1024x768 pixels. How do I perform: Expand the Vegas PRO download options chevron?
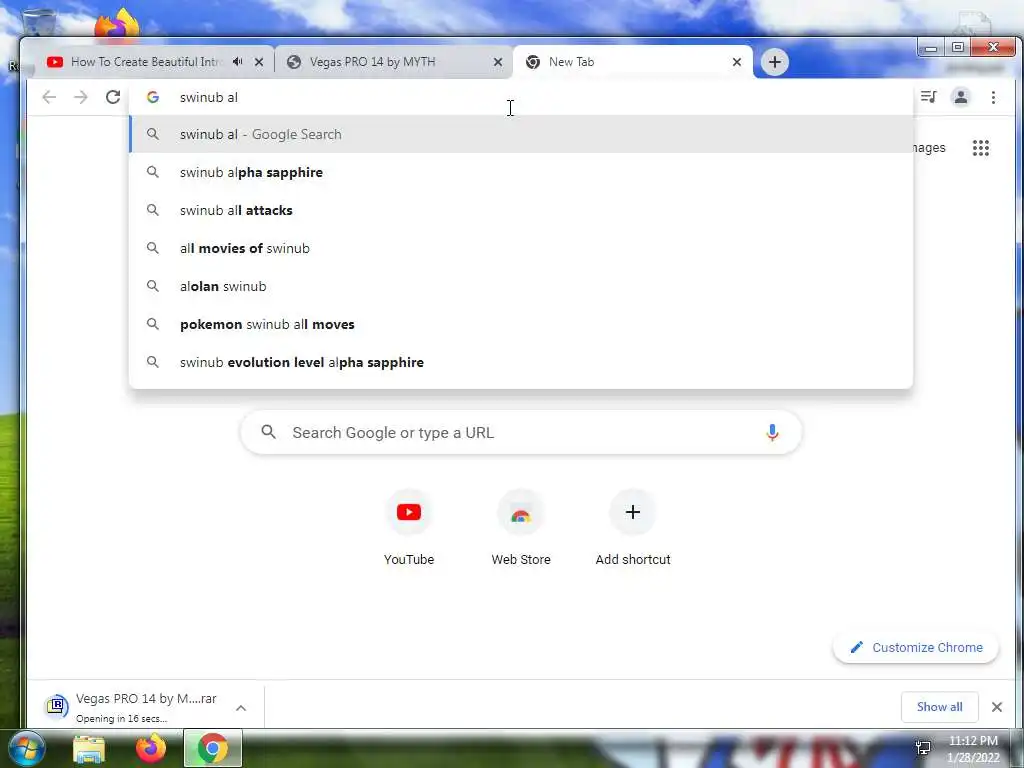241,708
